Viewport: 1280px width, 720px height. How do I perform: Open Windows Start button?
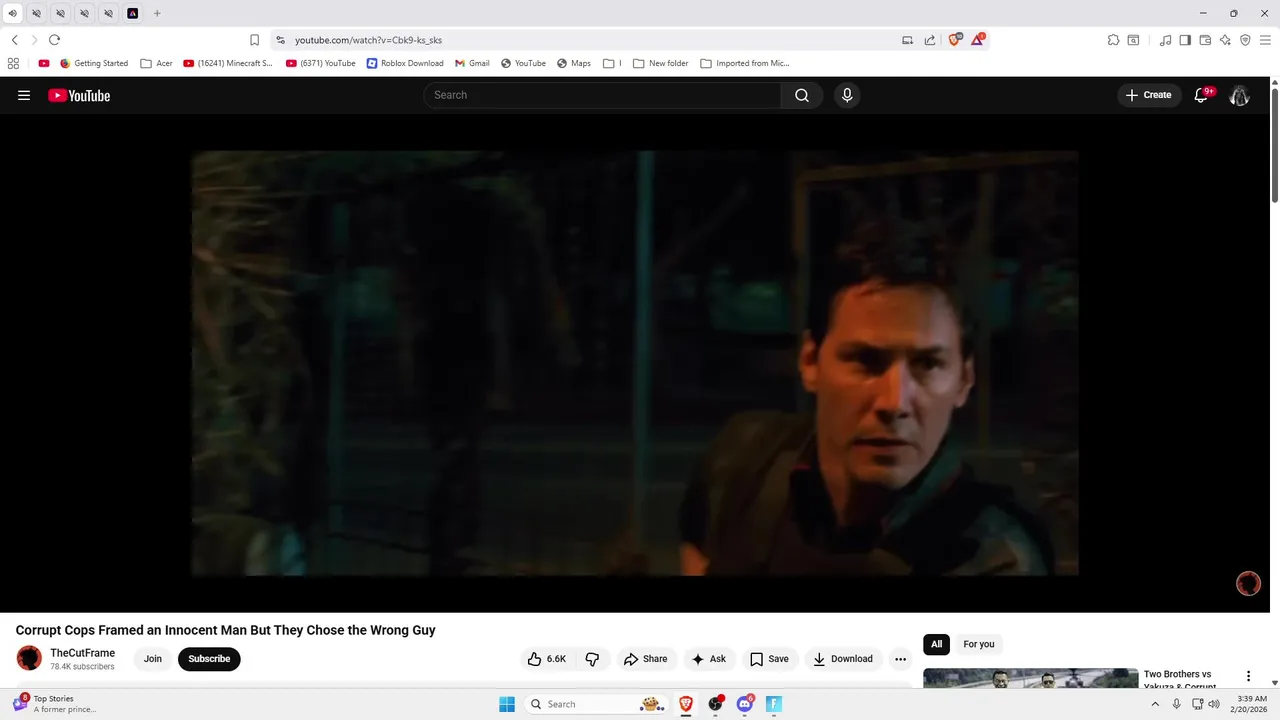click(507, 704)
